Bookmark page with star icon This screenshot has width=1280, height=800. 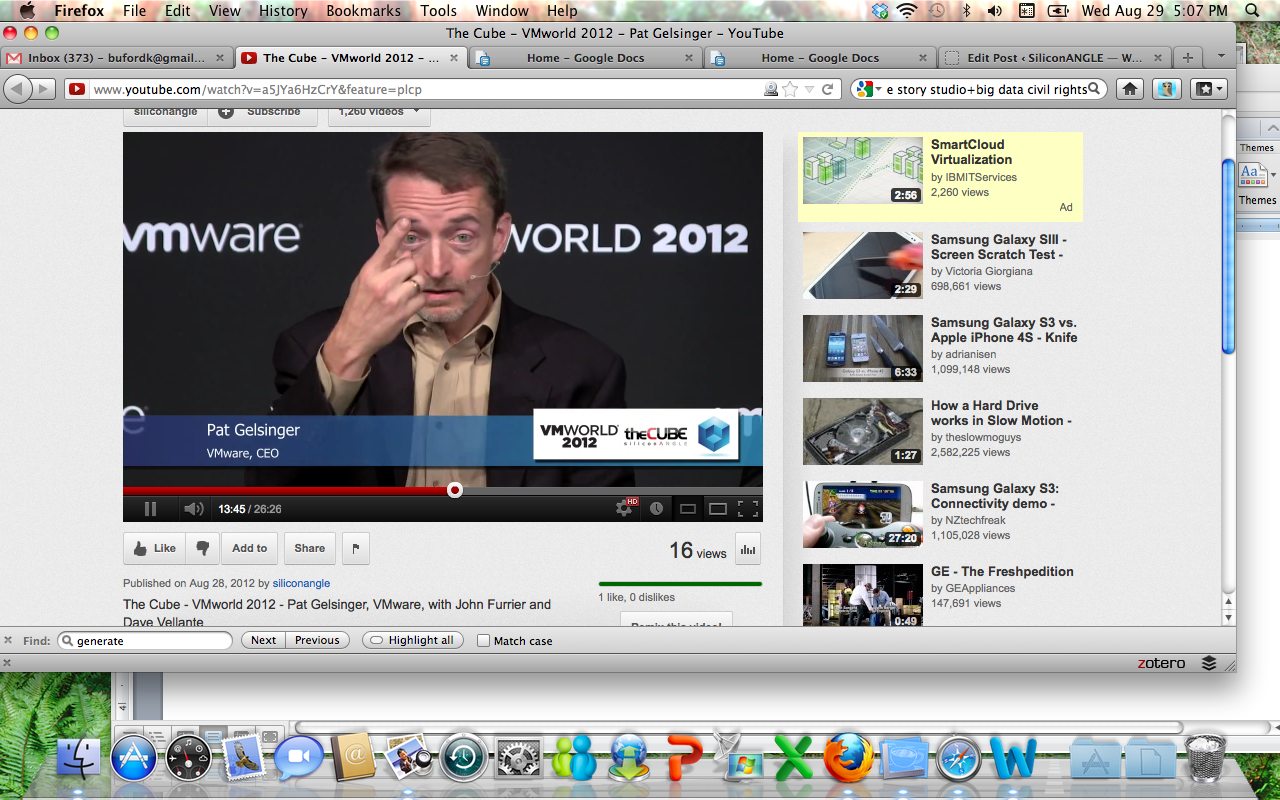790,89
